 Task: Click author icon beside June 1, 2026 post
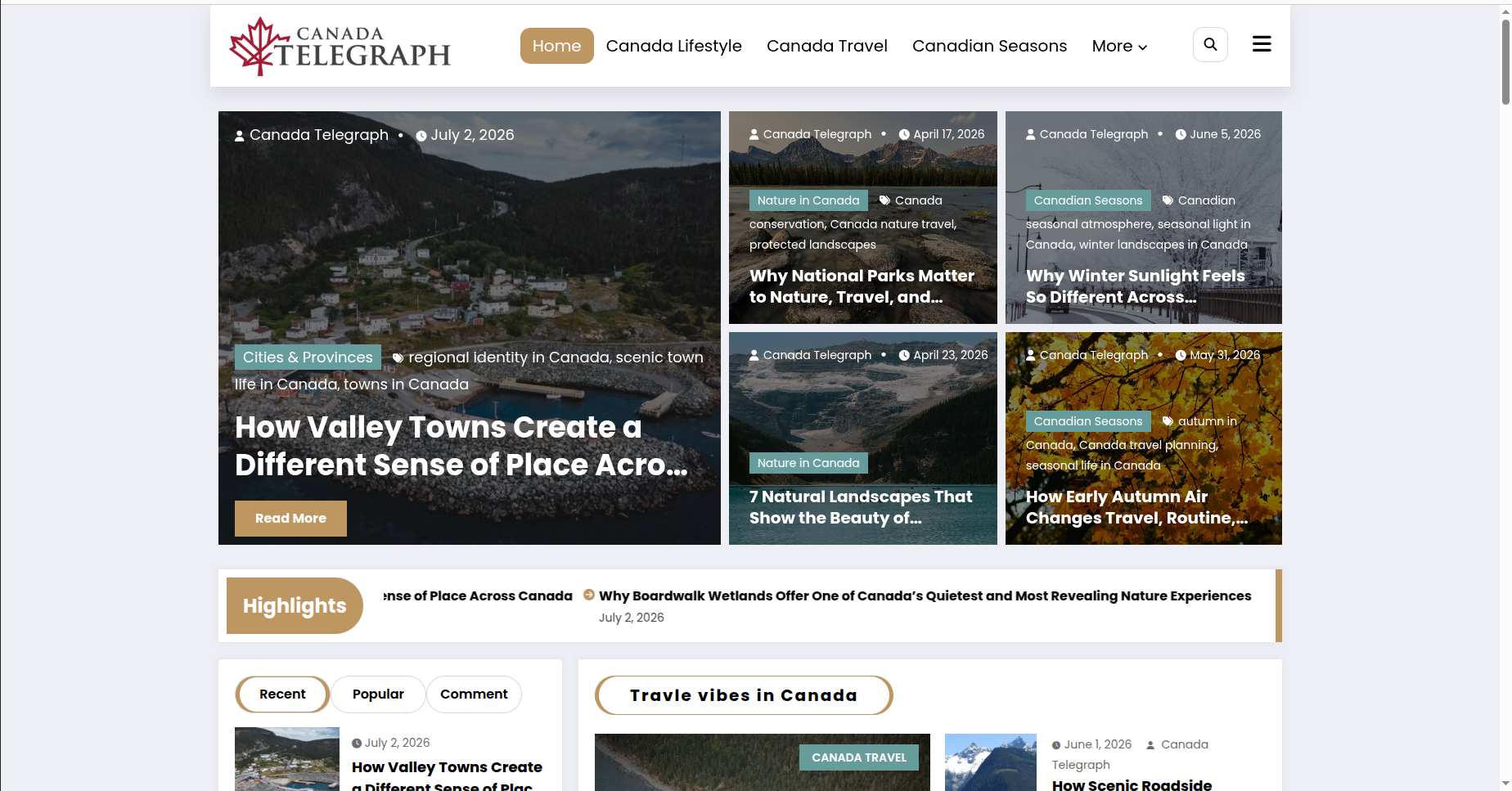tap(1150, 745)
